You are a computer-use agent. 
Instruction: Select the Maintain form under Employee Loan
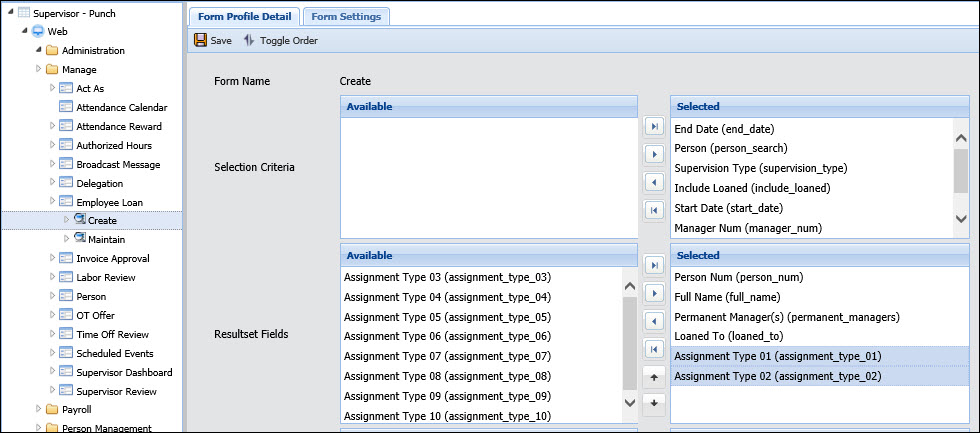[105, 239]
